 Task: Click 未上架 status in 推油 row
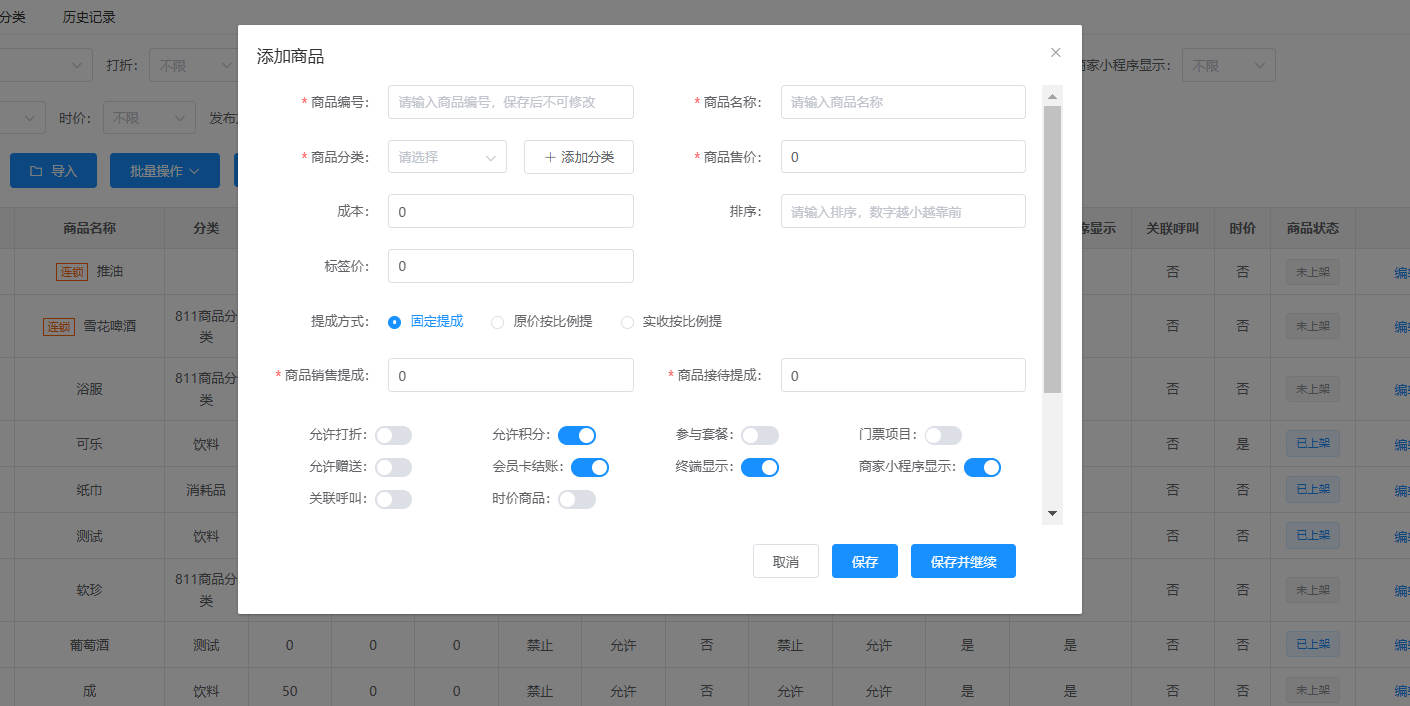click(x=1312, y=271)
